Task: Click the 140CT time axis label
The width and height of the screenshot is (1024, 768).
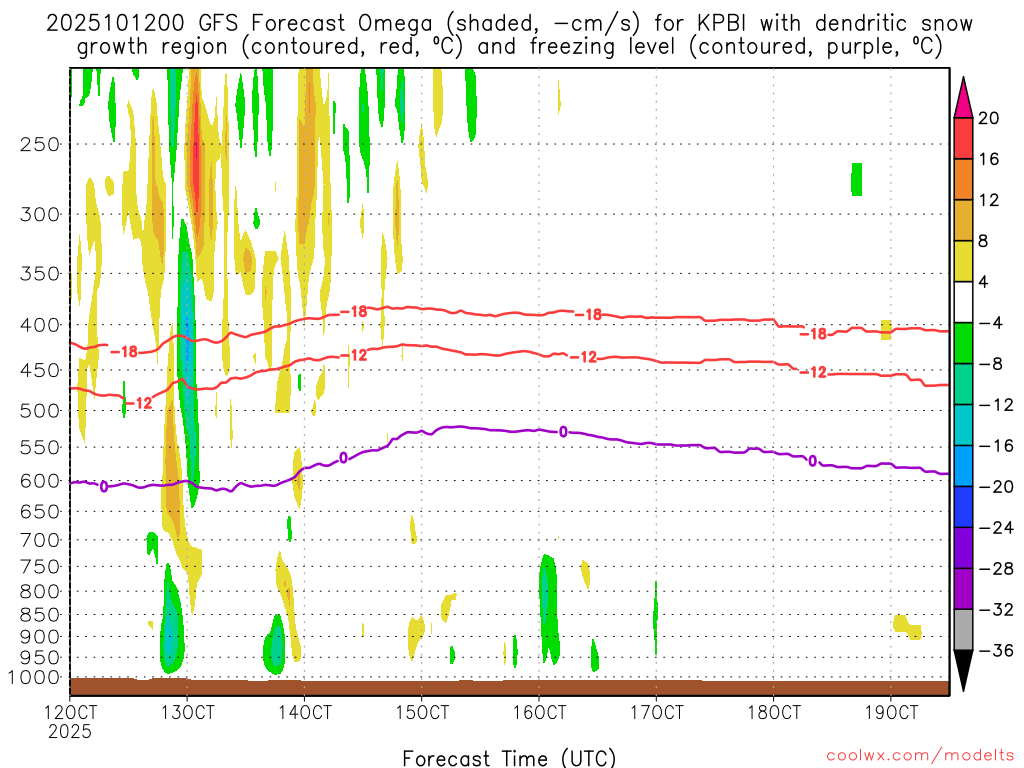Action: pos(304,712)
